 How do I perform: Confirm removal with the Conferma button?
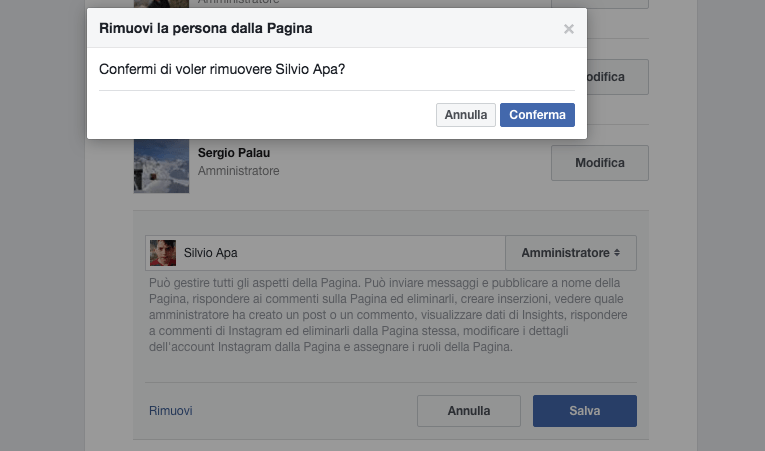[537, 115]
